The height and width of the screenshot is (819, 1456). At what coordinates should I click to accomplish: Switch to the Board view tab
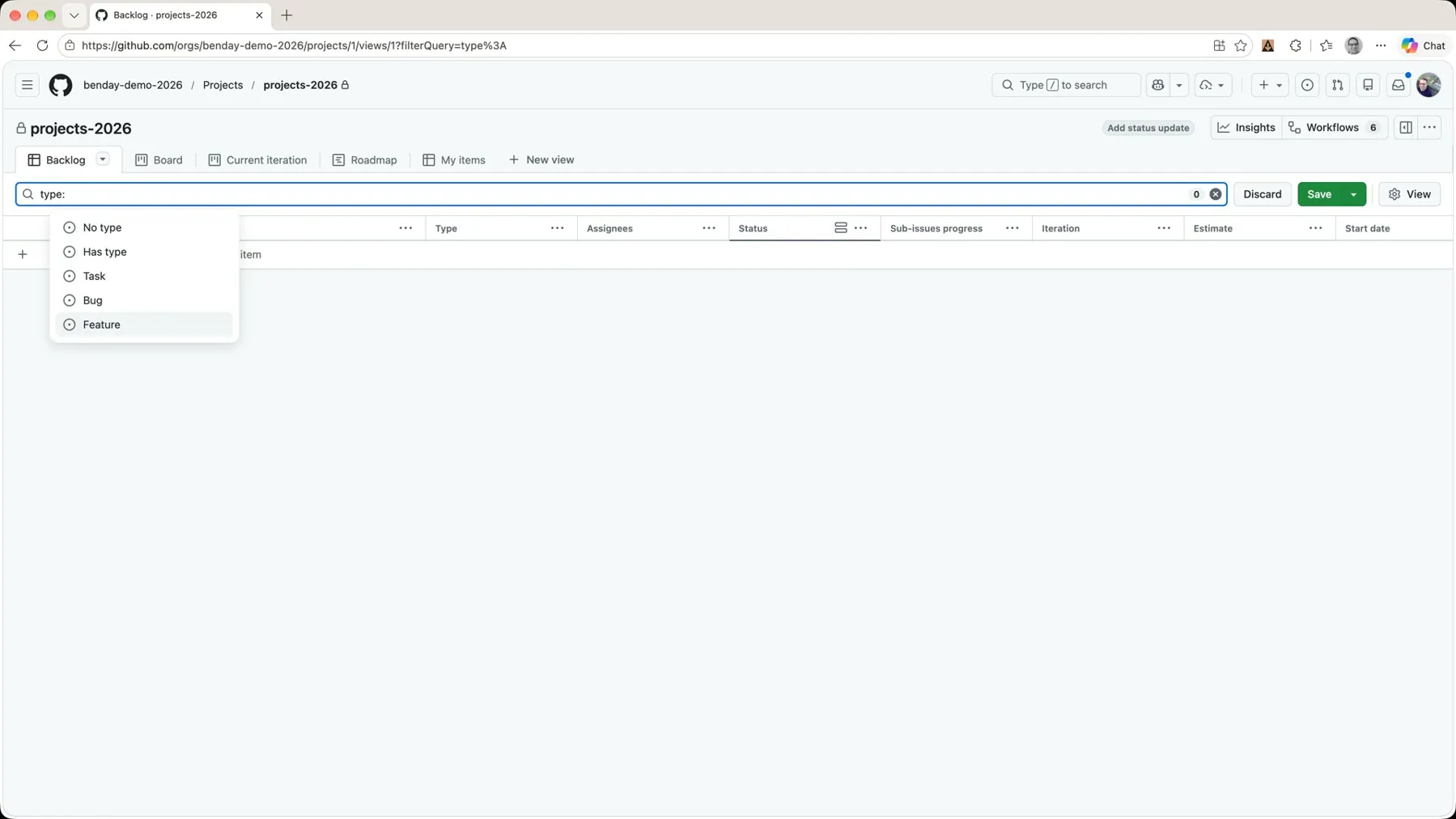point(159,160)
